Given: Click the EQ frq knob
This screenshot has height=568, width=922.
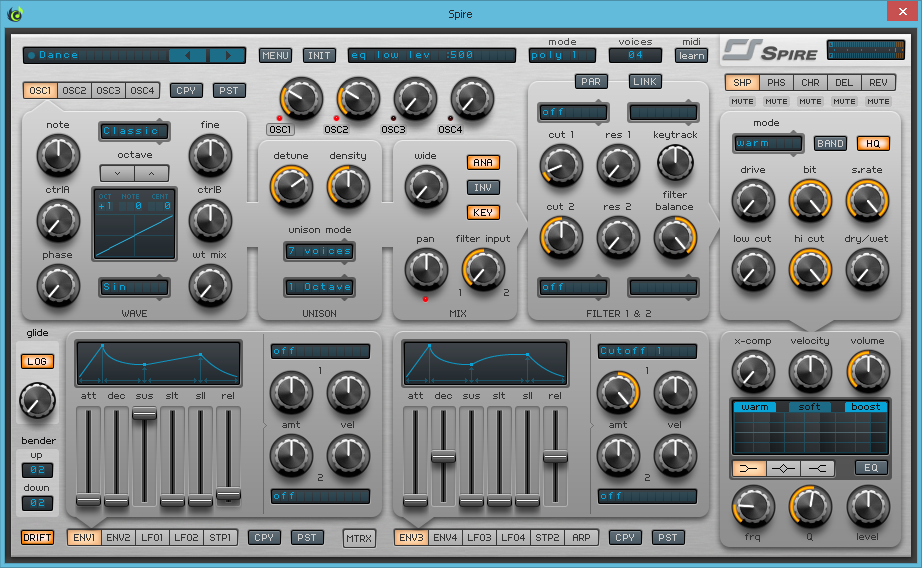Looking at the screenshot, I should coord(753,507).
